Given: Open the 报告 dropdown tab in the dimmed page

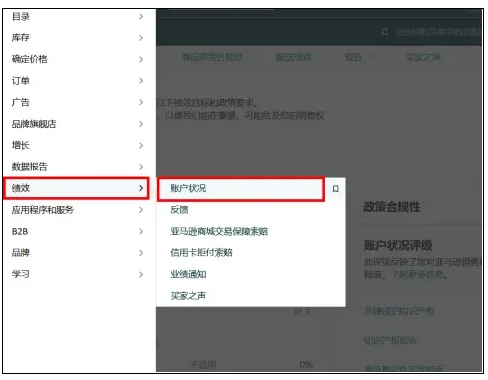Looking at the screenshot, I should tap(357, 57).
